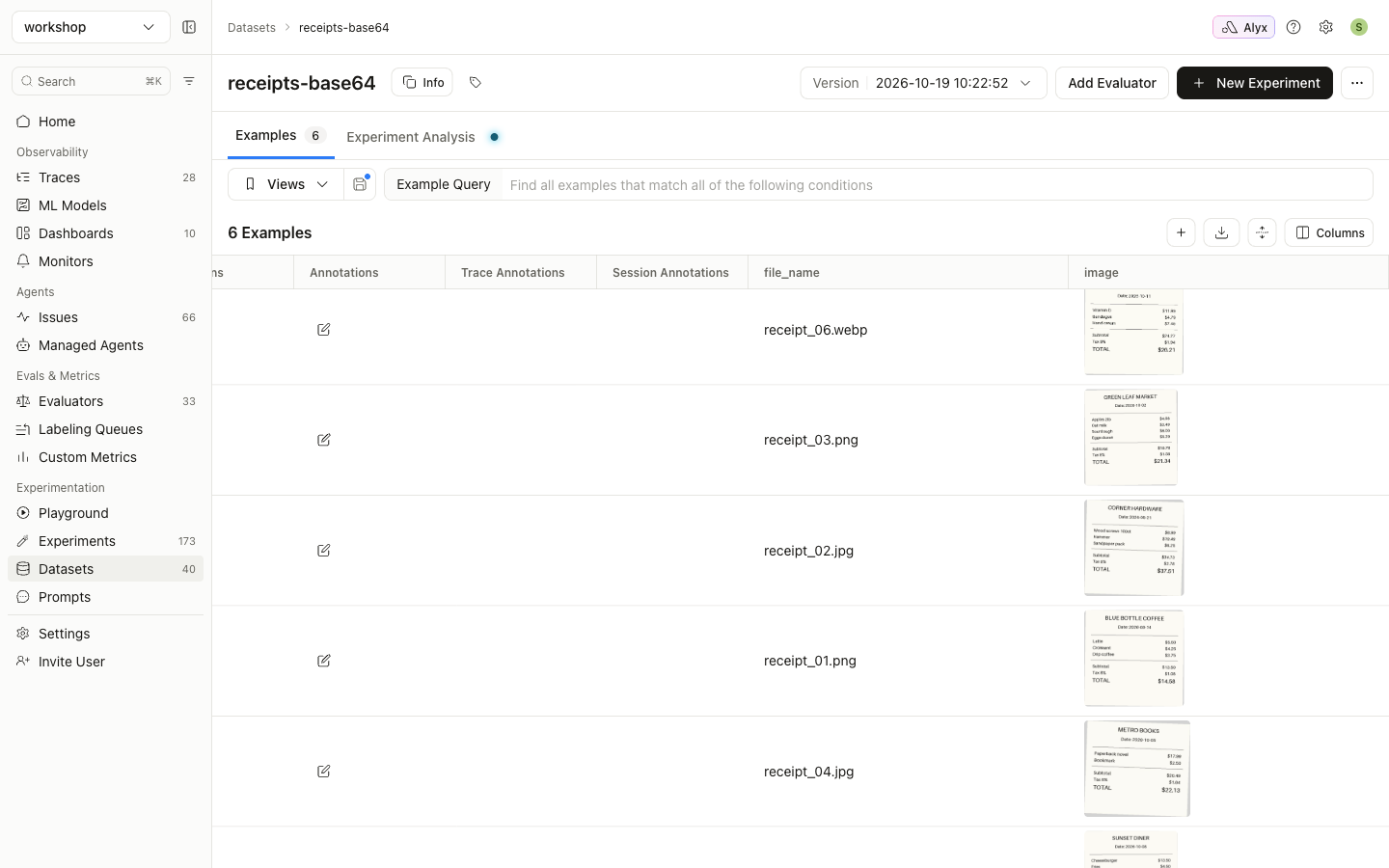
Task: Annotate the receipt_04.jpg row
Action: [x=324, y=772]
